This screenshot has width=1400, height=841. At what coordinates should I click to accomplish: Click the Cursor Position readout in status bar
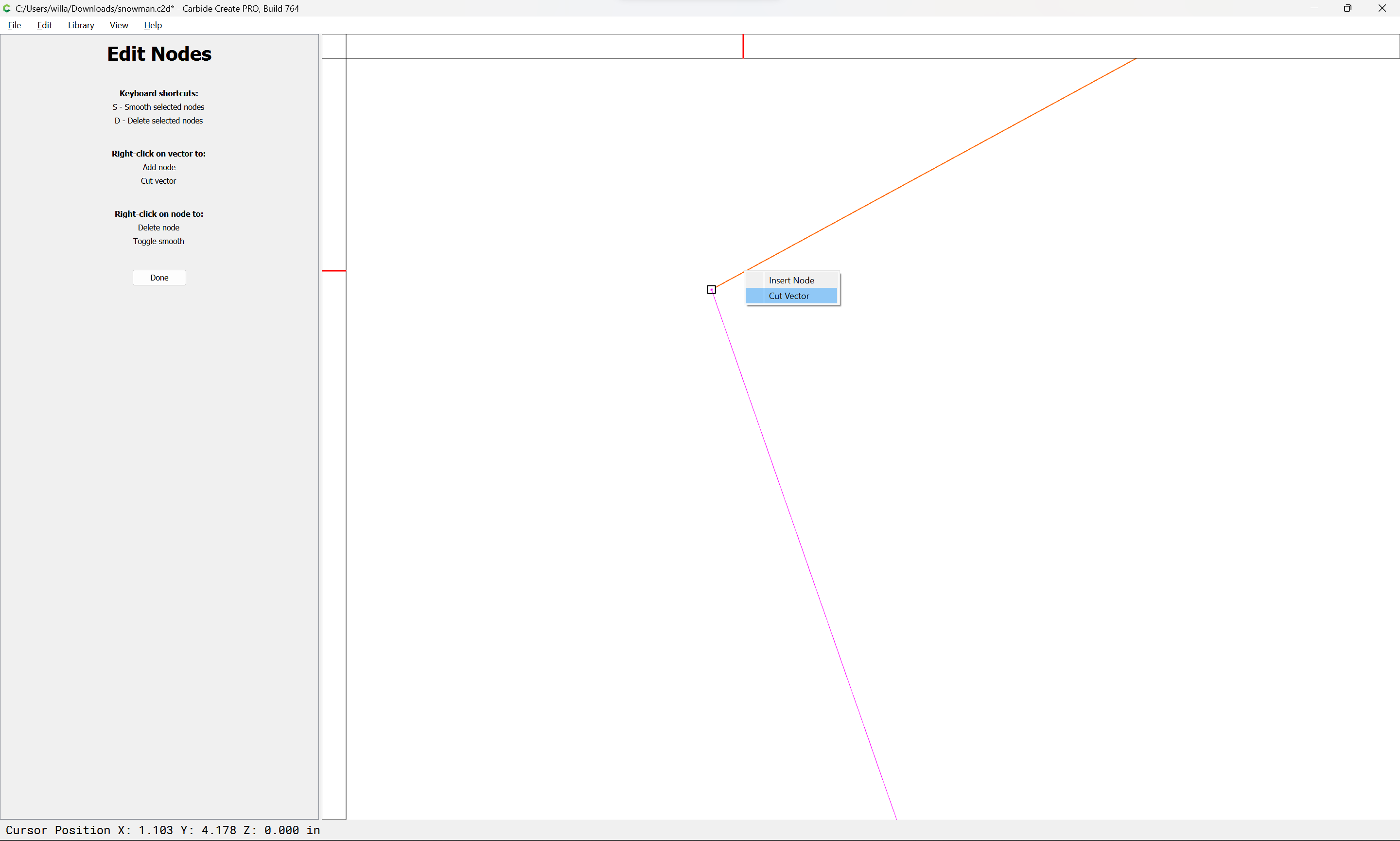point(163,830)
